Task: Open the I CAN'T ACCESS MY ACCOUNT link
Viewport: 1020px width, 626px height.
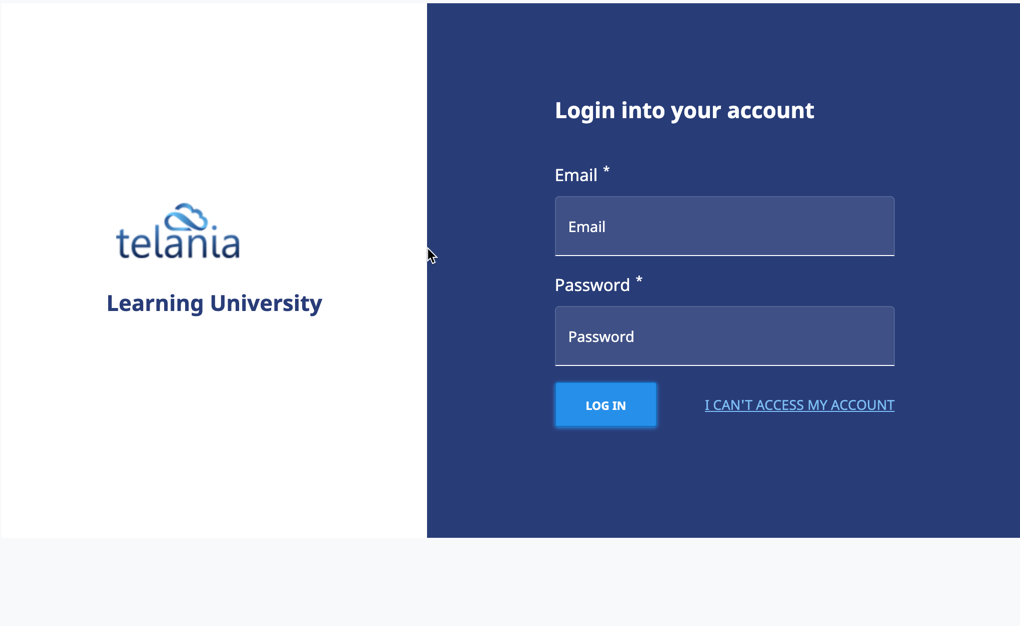Action: point(799,405)
